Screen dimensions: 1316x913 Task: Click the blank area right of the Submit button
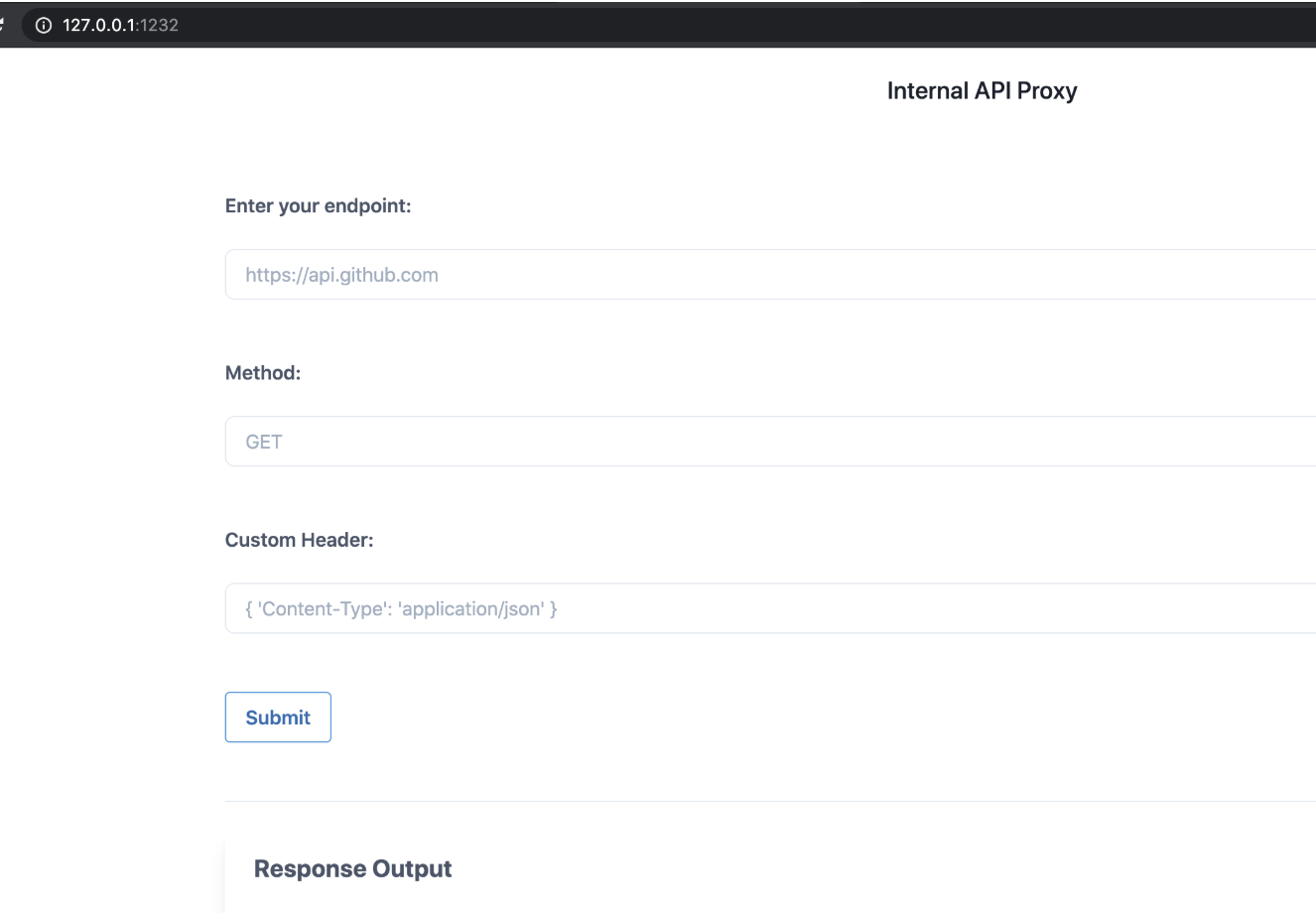[x=695, y=717]
